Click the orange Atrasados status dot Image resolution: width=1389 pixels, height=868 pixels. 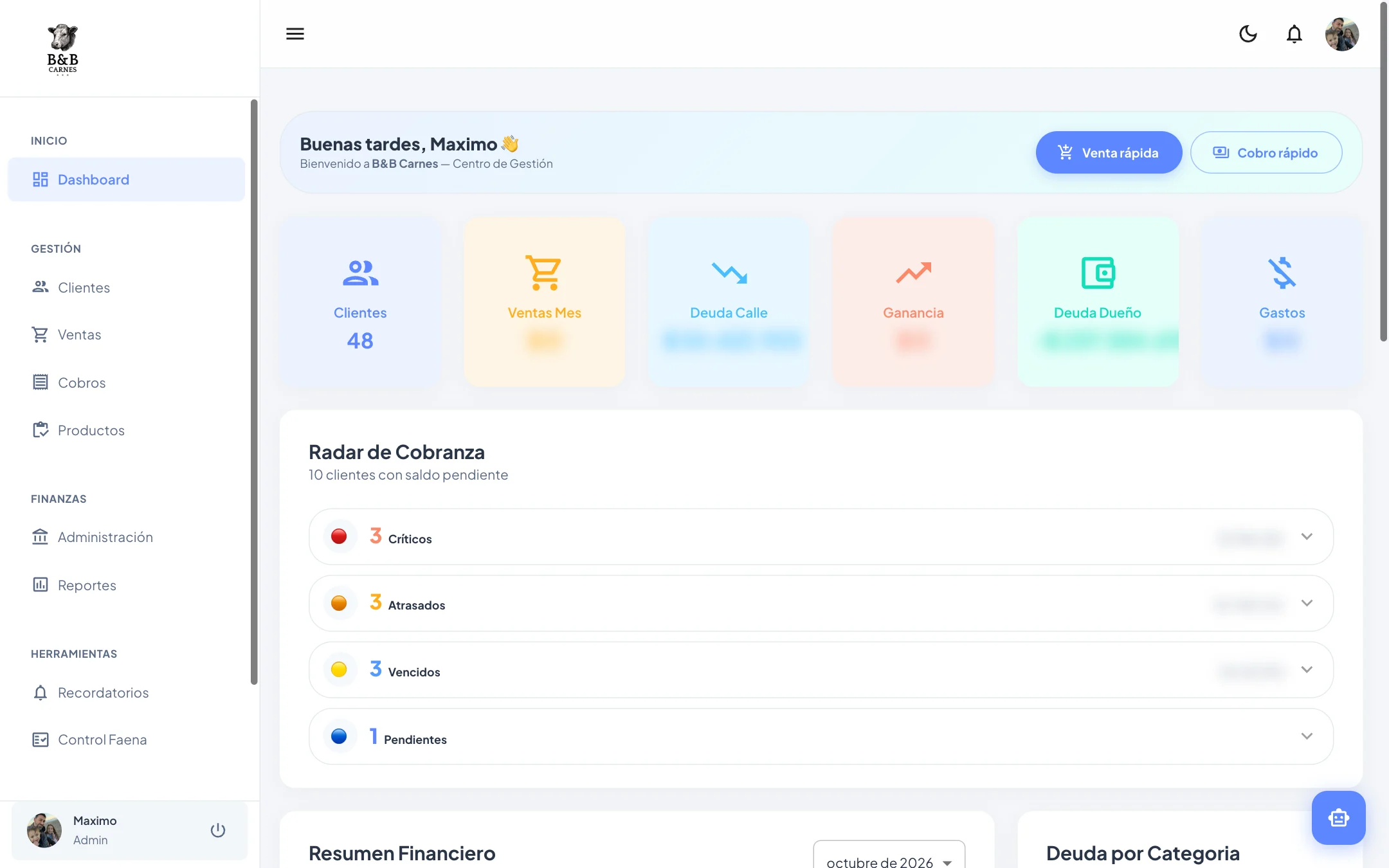point(339,603)
